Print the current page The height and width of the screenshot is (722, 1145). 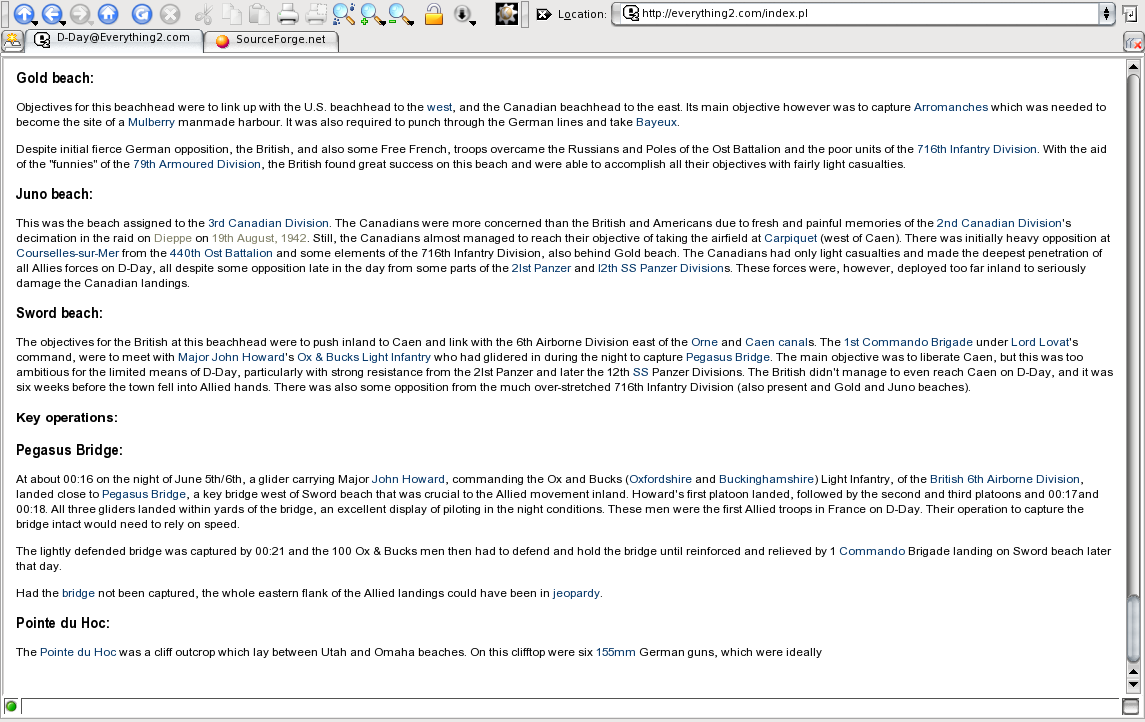click(x=288, y=13)
